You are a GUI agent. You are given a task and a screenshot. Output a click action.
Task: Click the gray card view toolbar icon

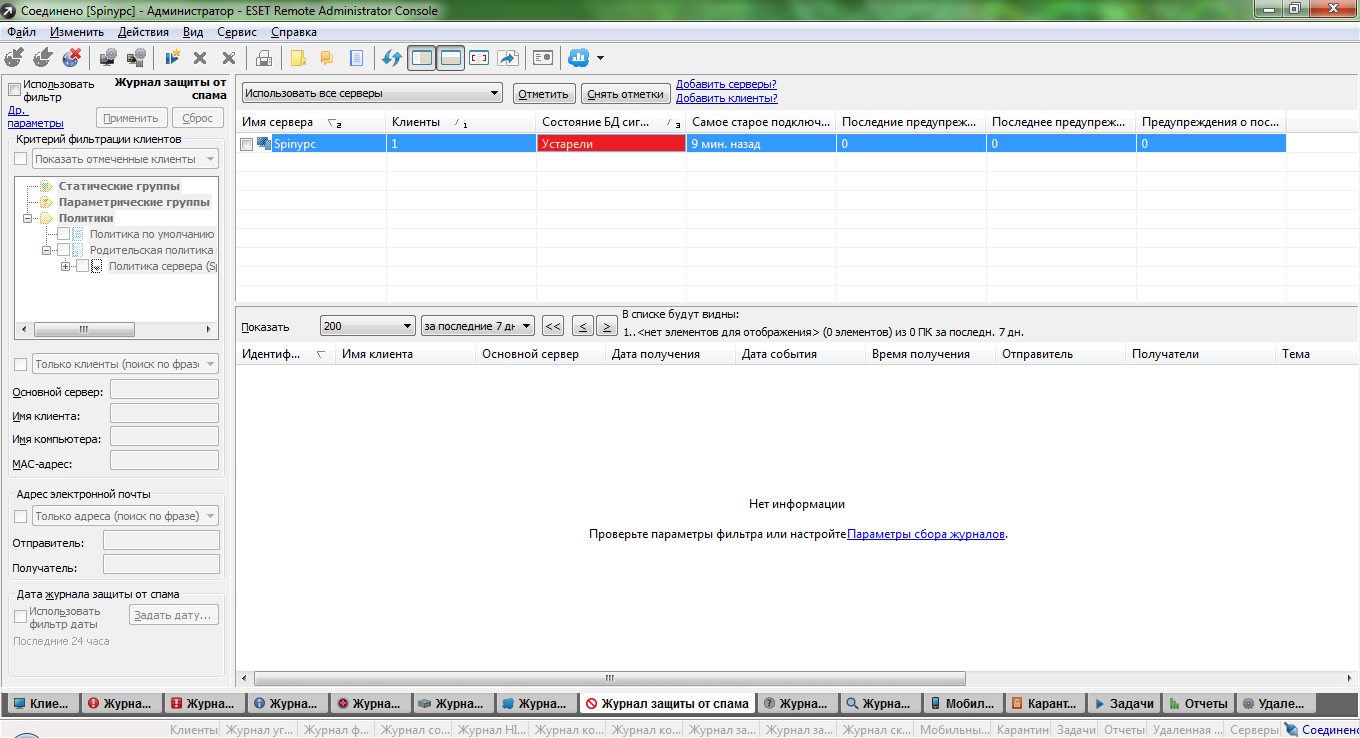[x=543, y=58]
